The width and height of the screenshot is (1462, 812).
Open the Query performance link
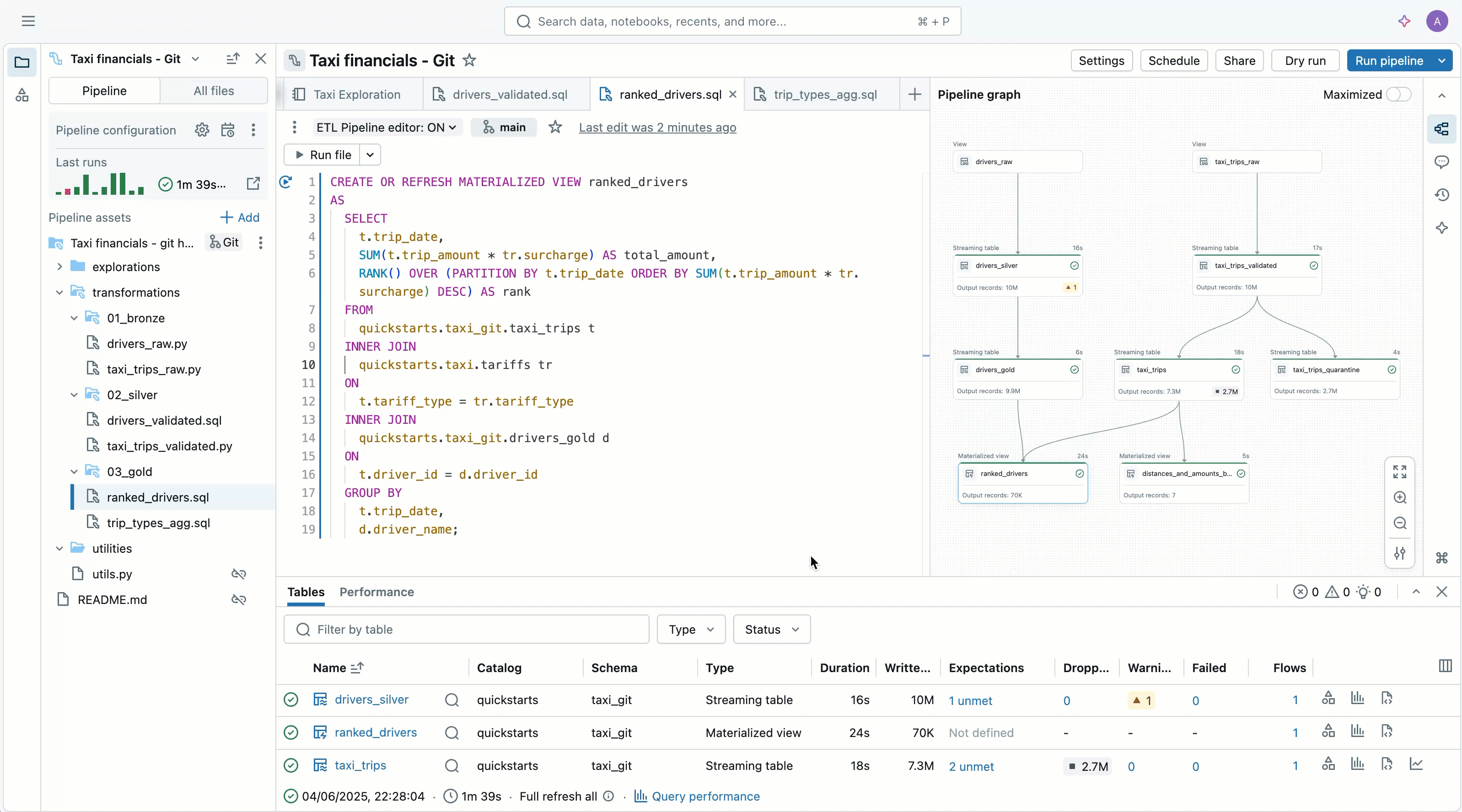point(705,796)
